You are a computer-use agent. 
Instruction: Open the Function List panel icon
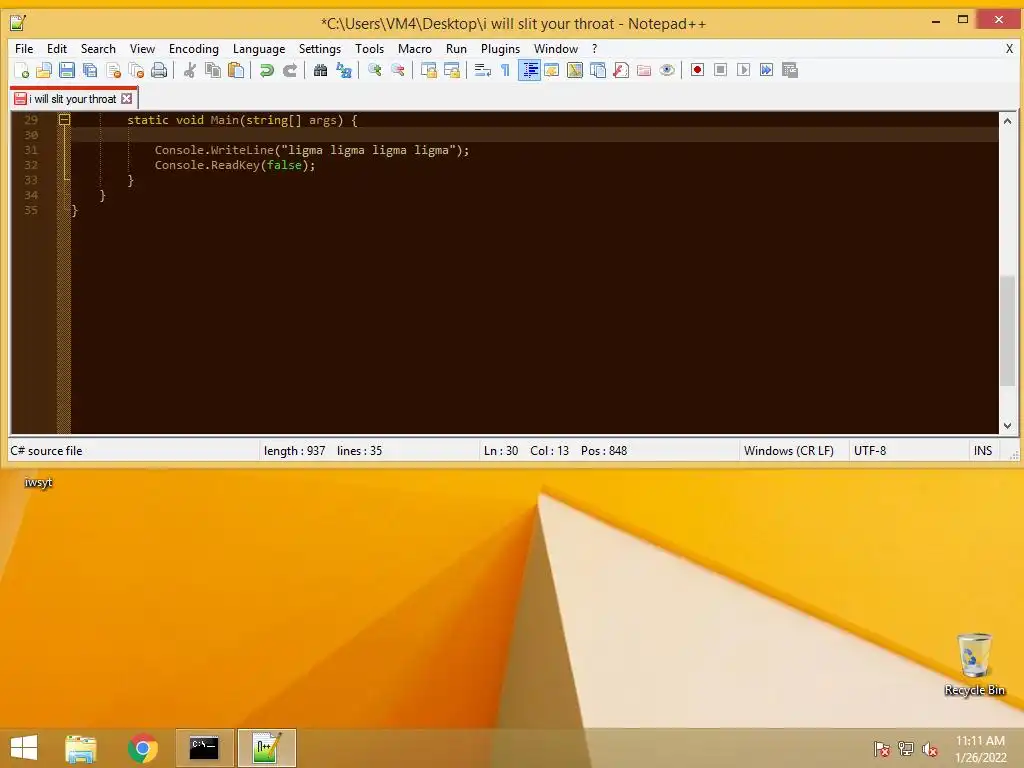pos(621,70)
